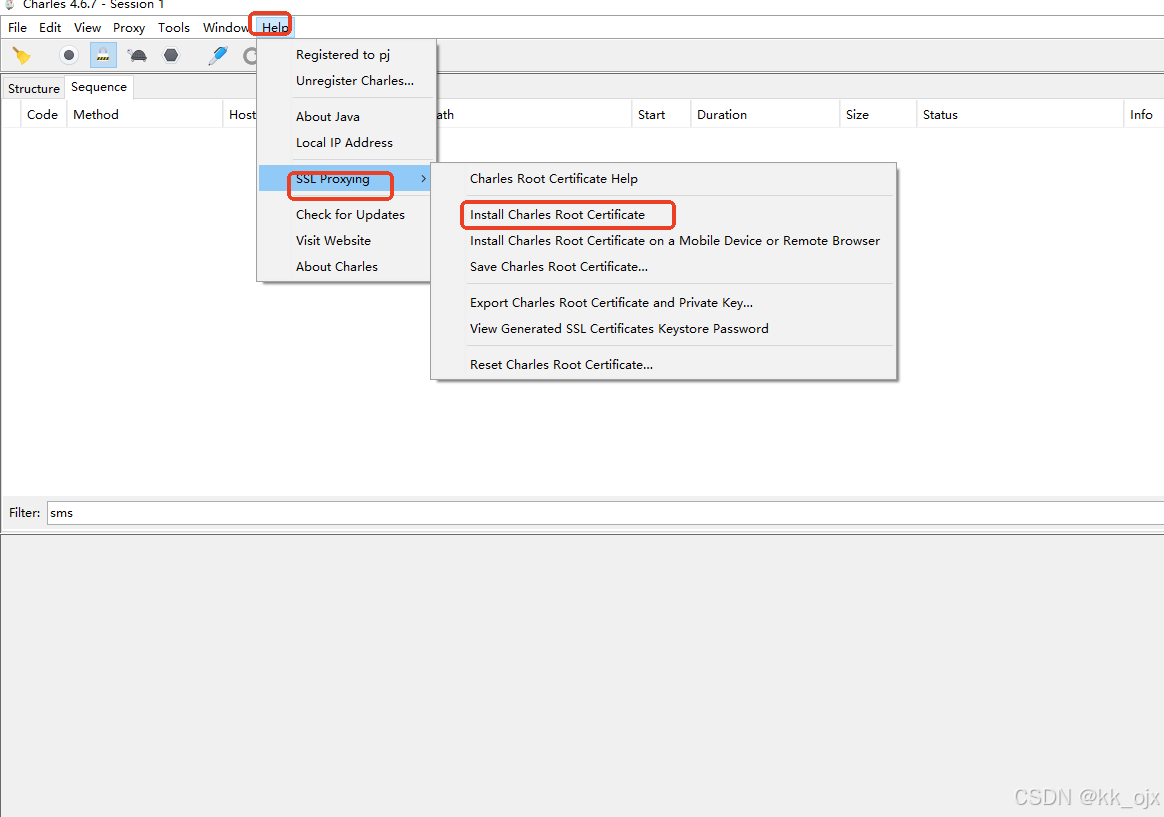This screenshot has width=1164, height=817.
Task: Close the open Help menu
Action: coord(275,27)
